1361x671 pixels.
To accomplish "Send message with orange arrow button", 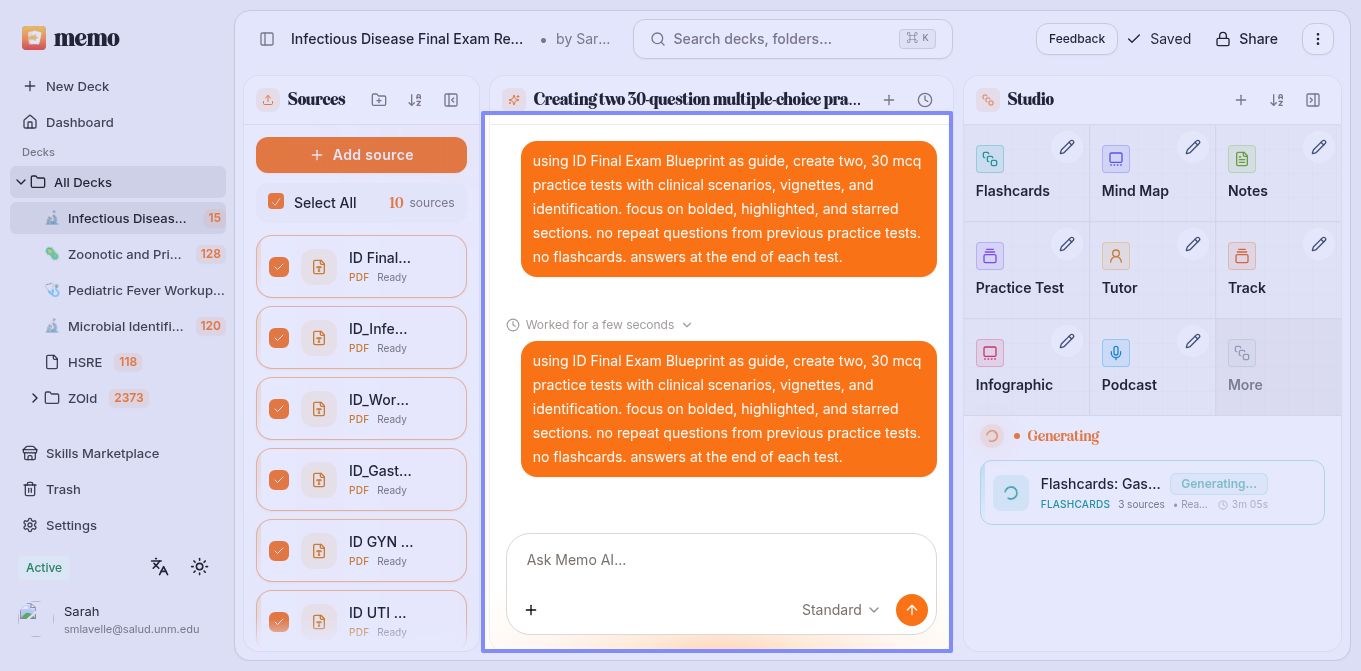I will (x=912, y=610).
